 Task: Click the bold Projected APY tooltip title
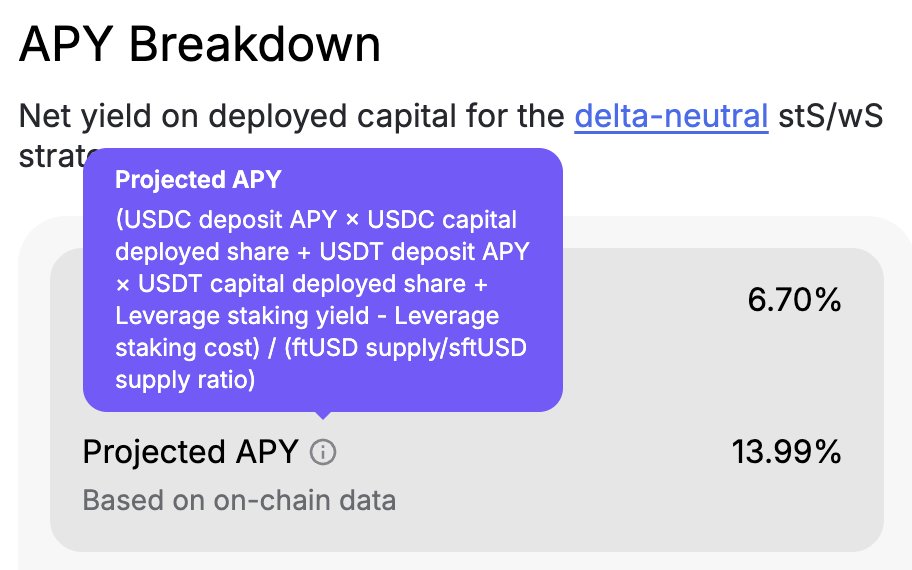198,179
